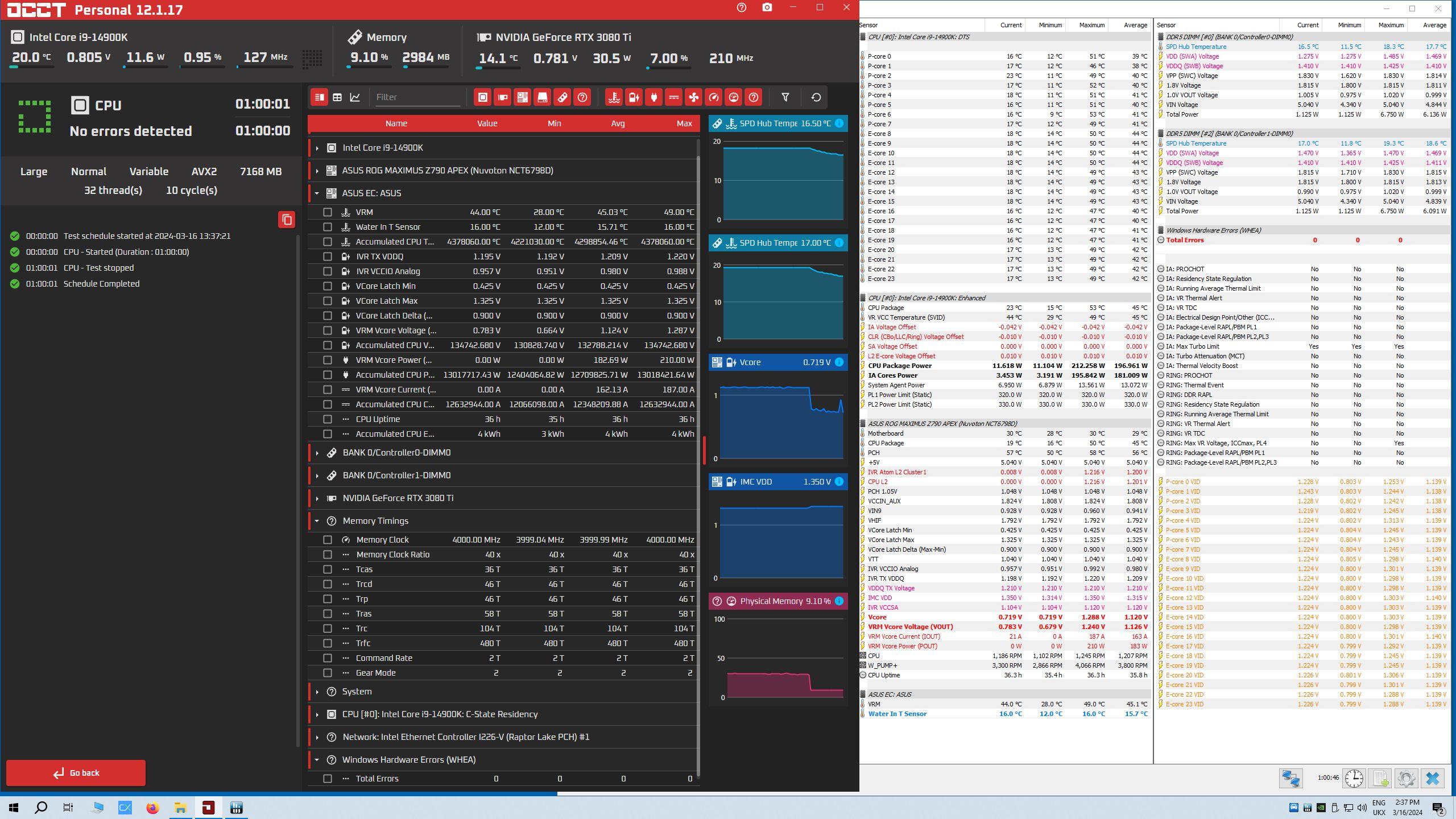Toggle the CPU device filter icon
The image size is (1456, 819).
(x=482, y=97)
